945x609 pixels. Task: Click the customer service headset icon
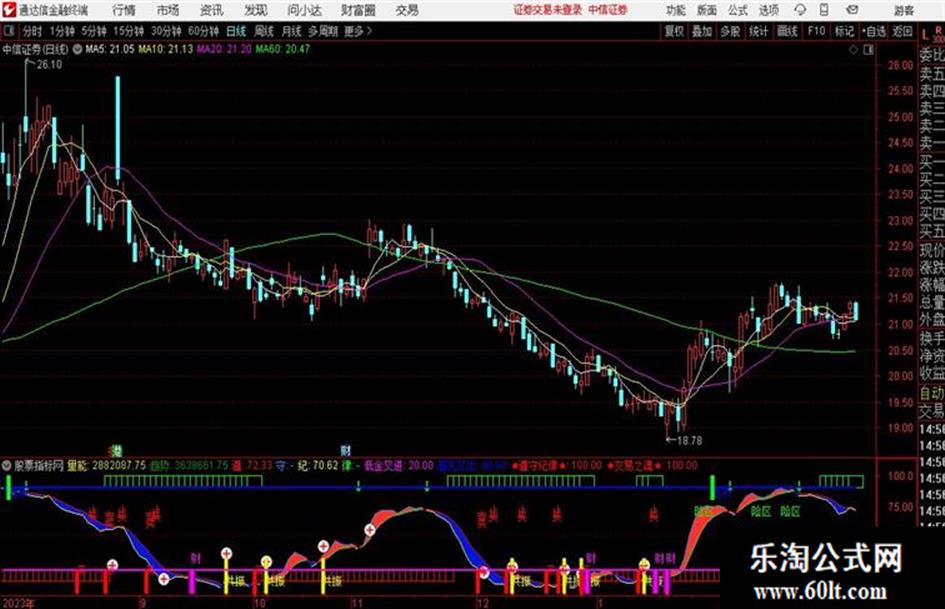coord(800,10)
